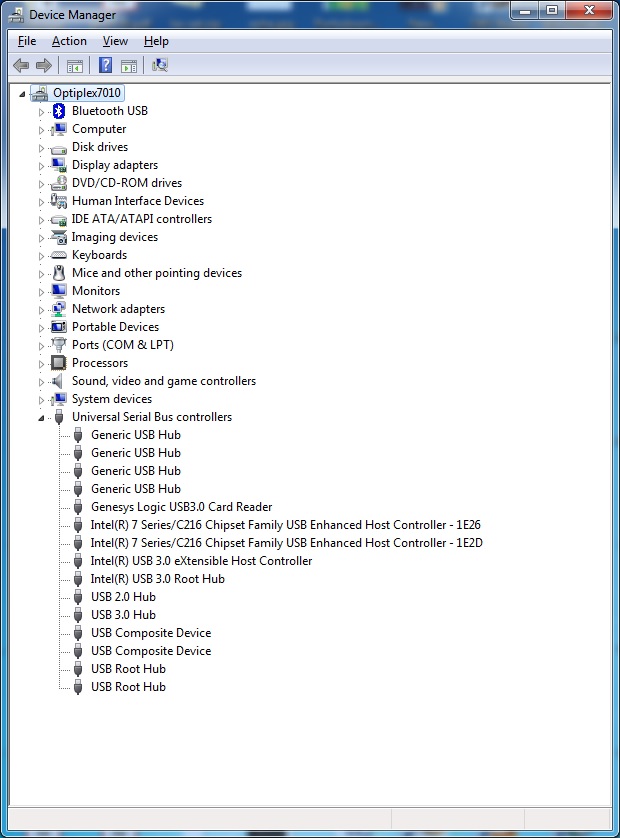620x838 pixels.
Task: Select Host Controller - 1E26 entry
Action: pyautogui.click(x=285, y=525)
